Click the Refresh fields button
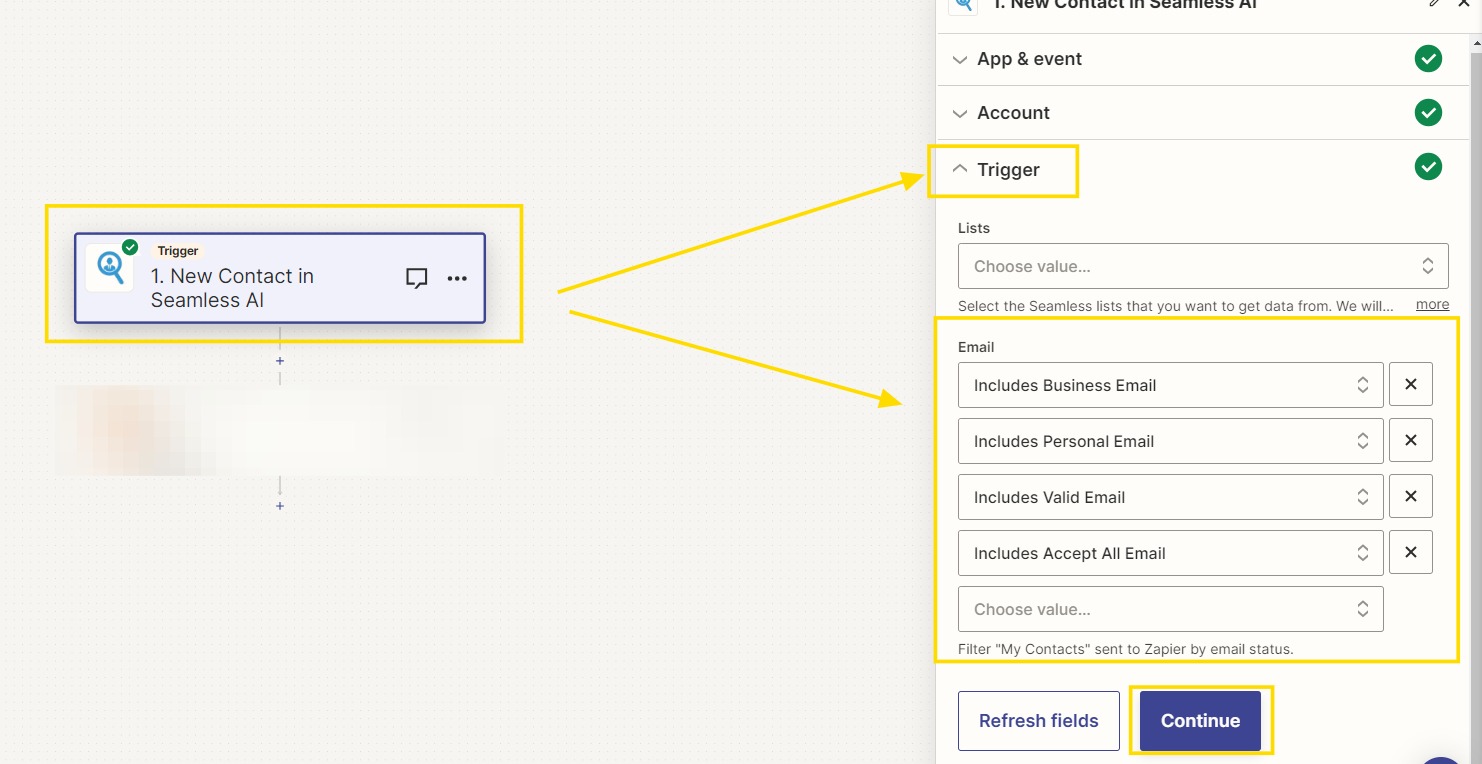1482x764 pixels. click(x=1039, y=721)
